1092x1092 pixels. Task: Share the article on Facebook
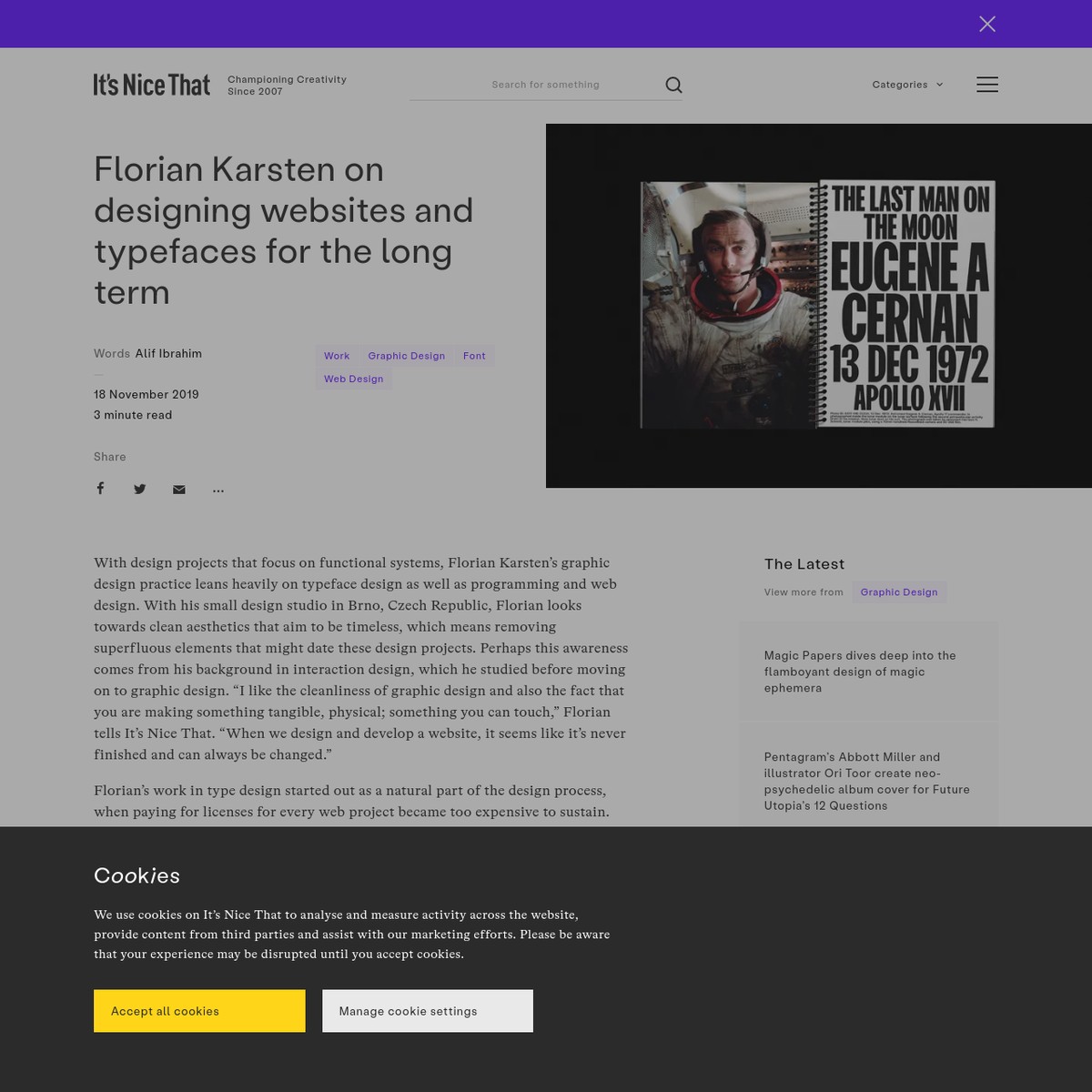click(x=100, y=488)
